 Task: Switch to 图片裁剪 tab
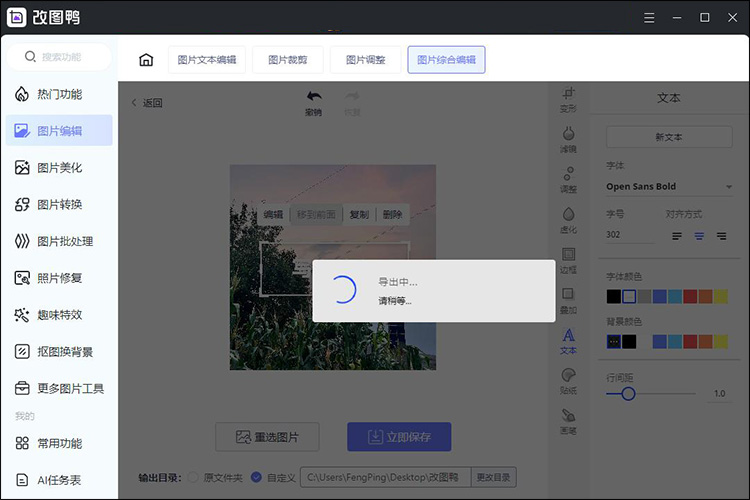coord(288,60)
